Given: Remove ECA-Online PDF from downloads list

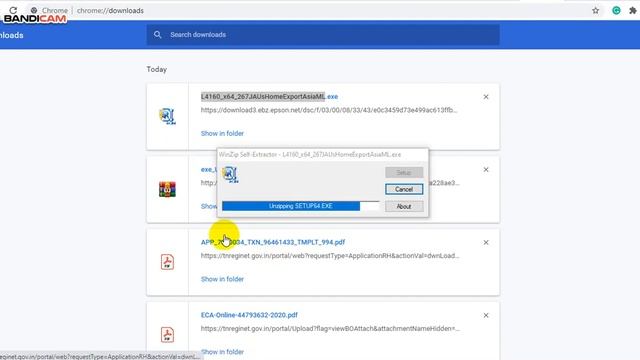Looking at the screenshot, I should tap(486, 315).
